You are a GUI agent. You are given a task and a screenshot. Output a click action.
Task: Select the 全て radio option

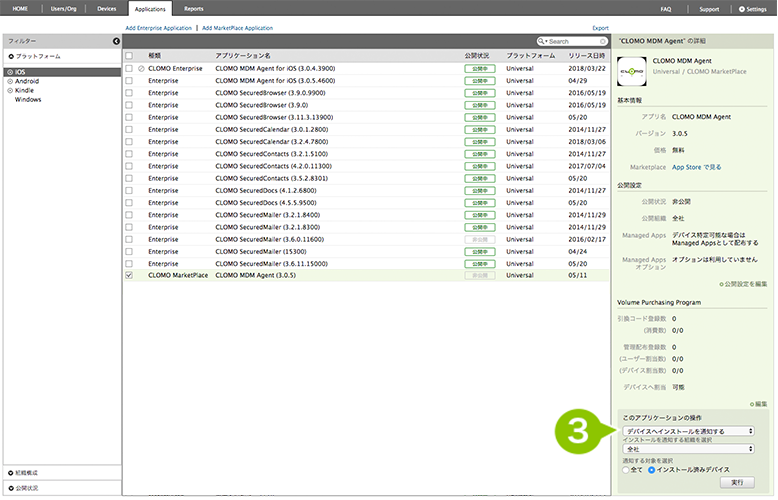tap(626, 470)
